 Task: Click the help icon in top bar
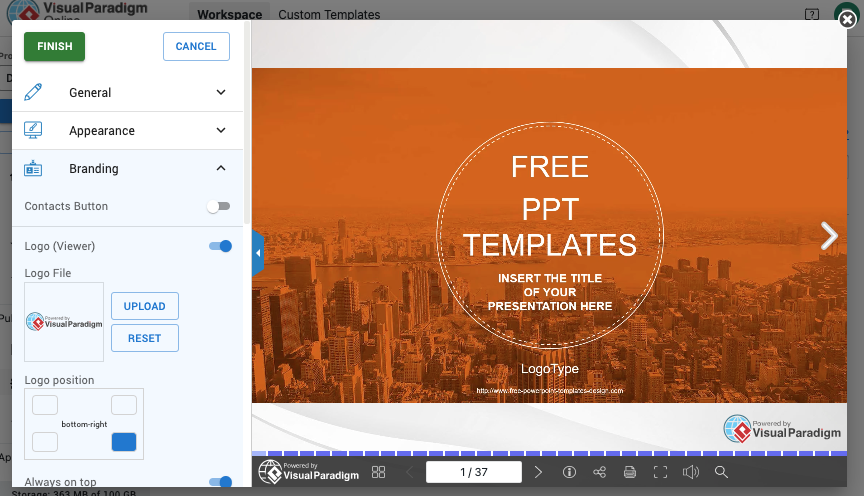tap(812, 14)
